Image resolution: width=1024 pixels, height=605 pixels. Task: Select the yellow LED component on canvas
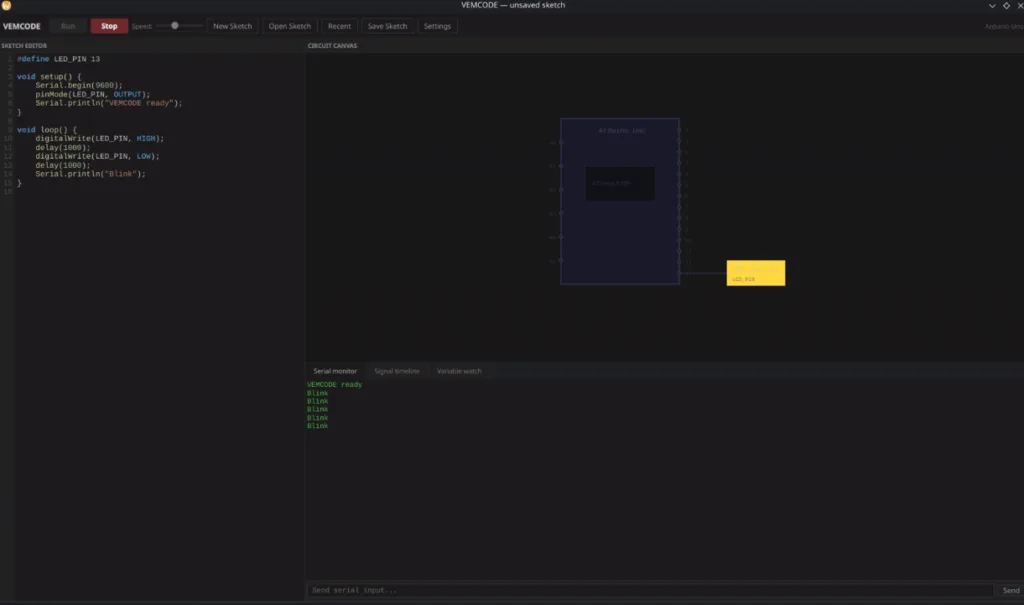(756, 273)
